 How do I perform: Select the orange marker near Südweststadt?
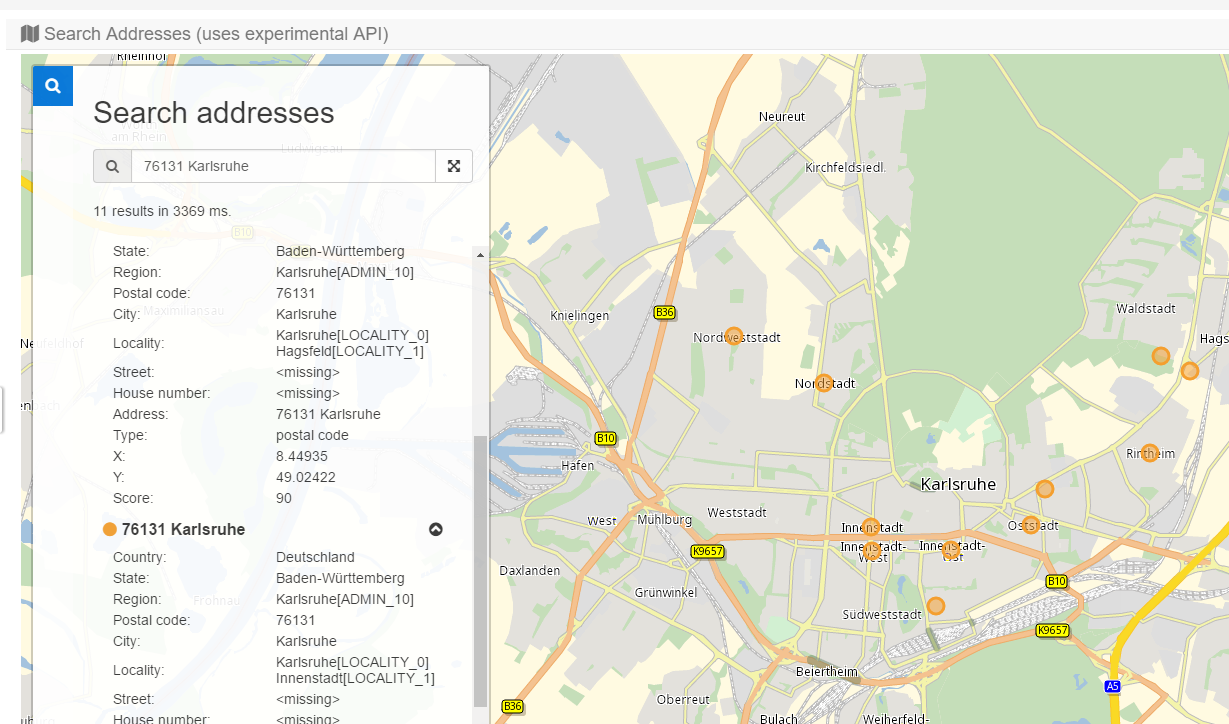coord(935,605)
